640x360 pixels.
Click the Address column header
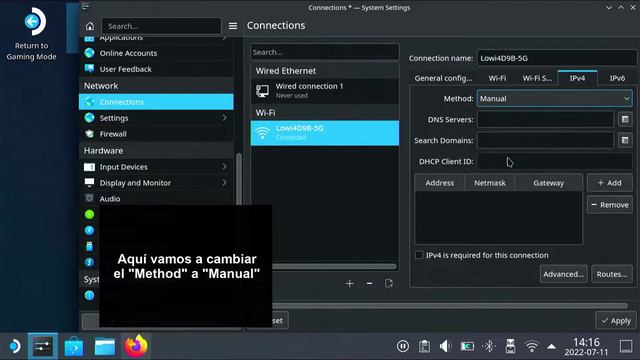click(x=440, y=183)
